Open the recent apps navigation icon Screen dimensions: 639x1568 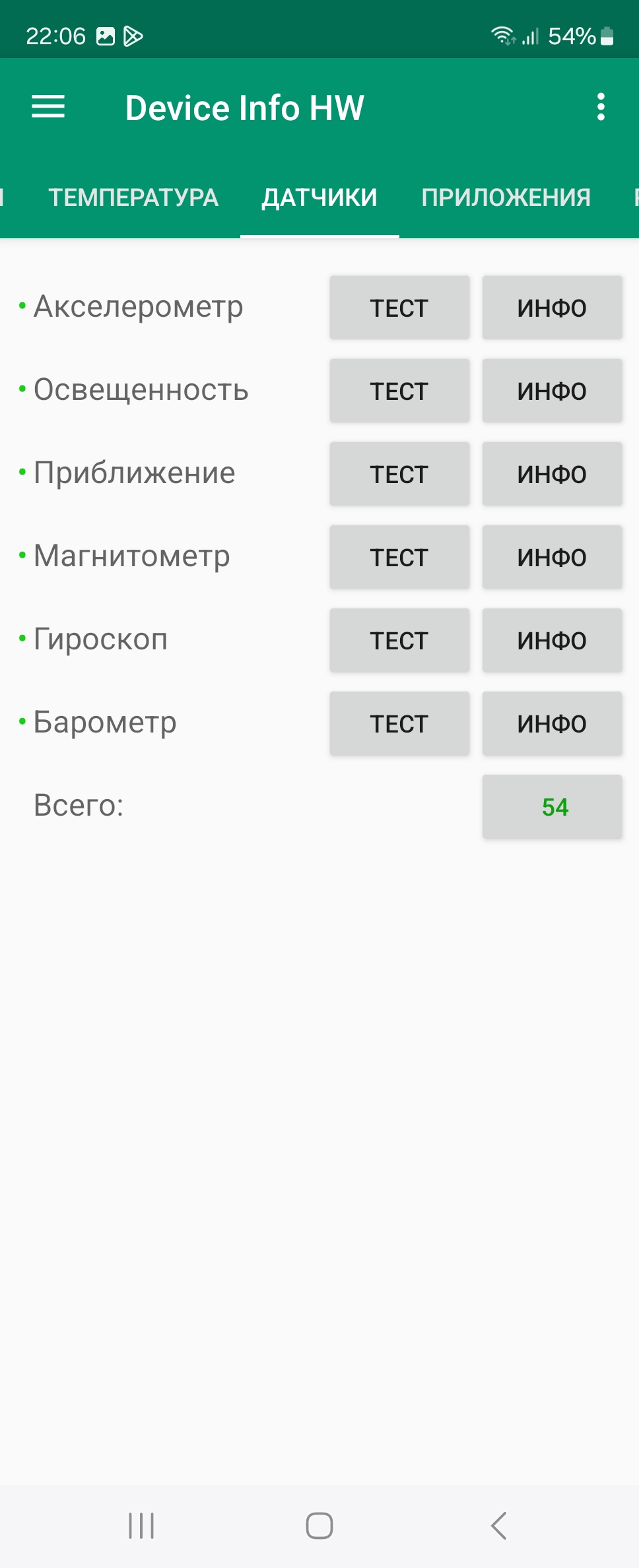[141, 1525]
